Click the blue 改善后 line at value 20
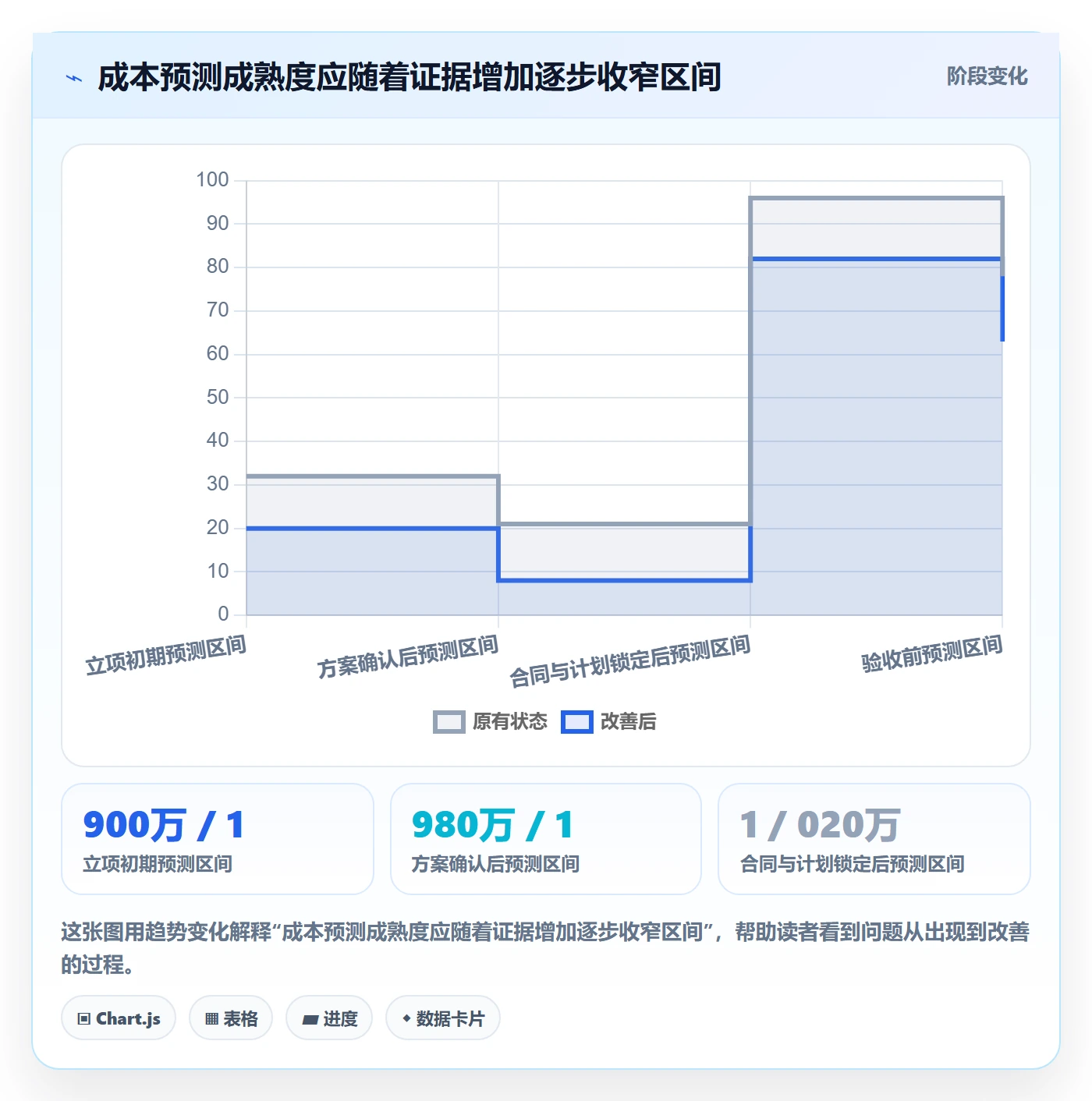Viewport: 1092px width, 1101px height. (x=373, y=529)
